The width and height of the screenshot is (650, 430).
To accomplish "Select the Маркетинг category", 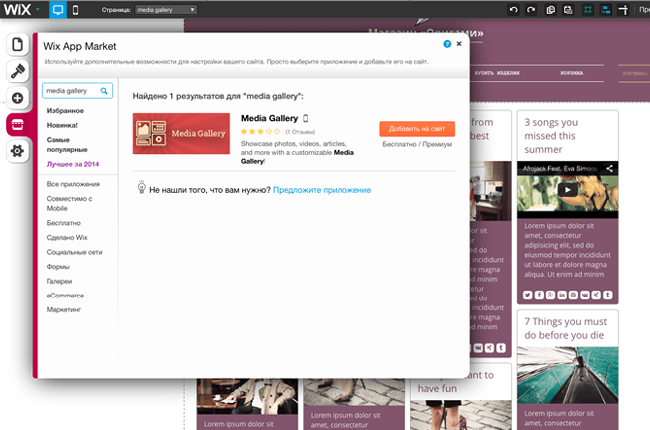I will (63, 309).
